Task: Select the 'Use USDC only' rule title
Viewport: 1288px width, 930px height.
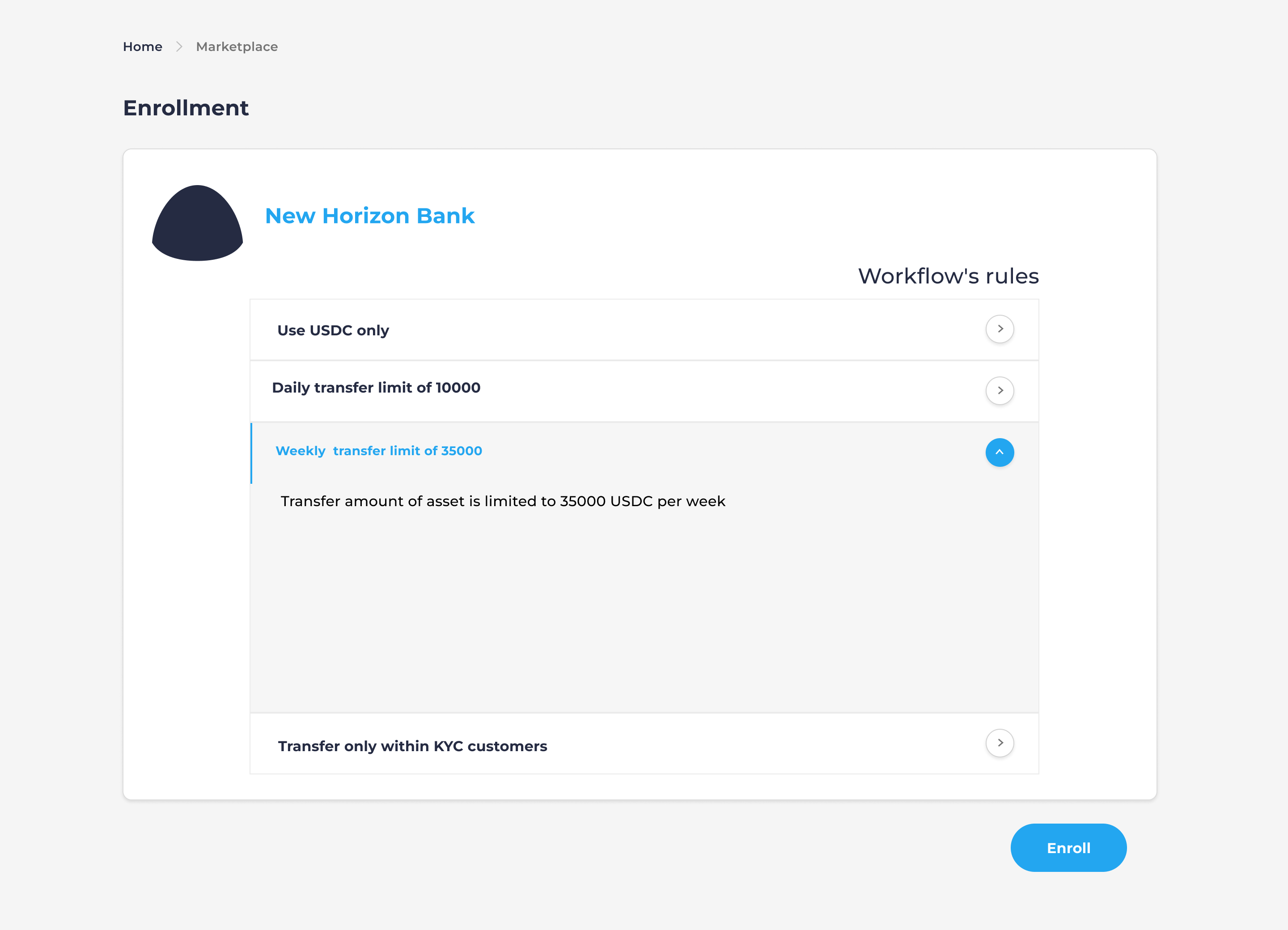Action: pyautogui.click(x=333, y=330)
